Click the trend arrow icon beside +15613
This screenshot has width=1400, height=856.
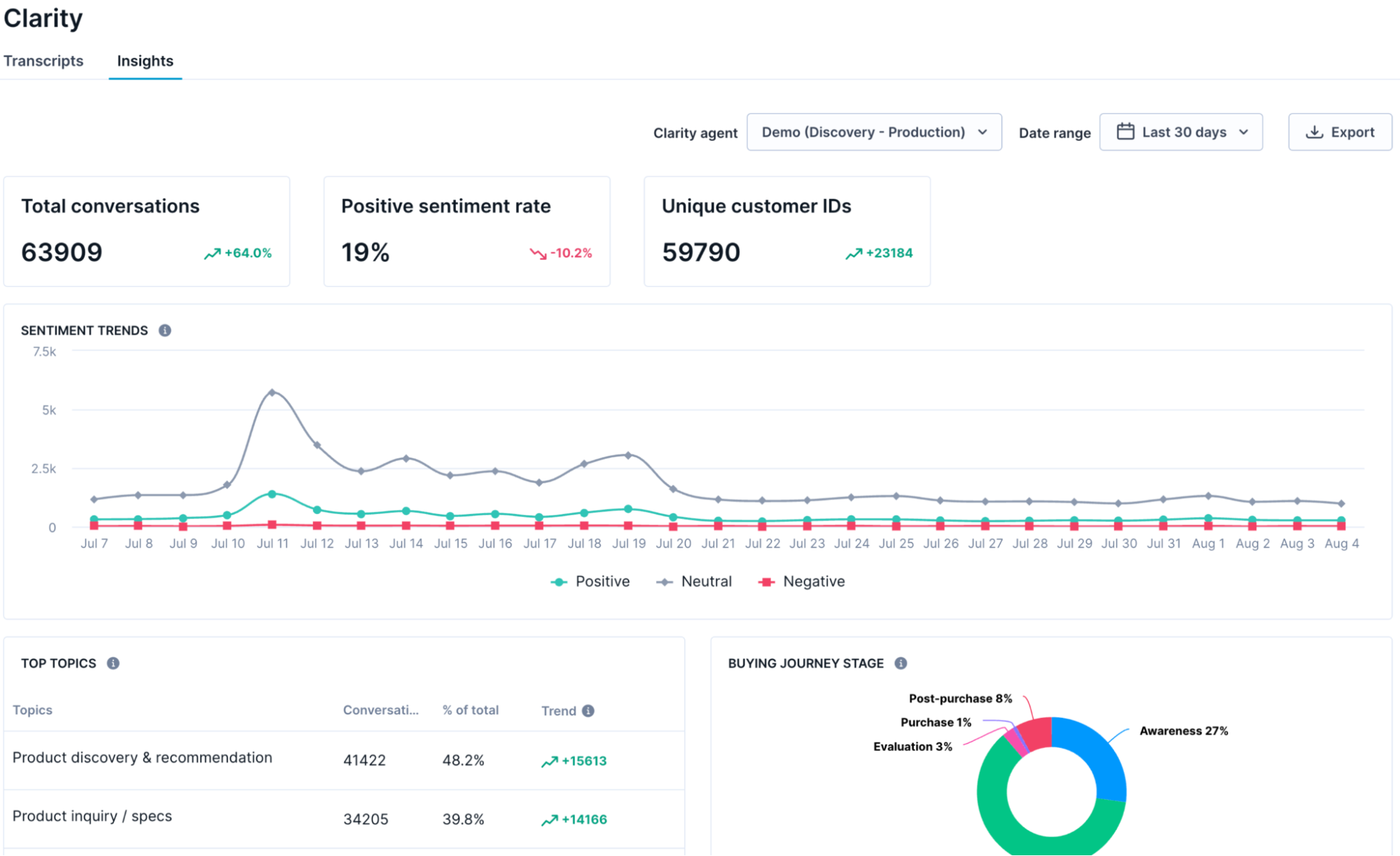[x=550, y=761]
